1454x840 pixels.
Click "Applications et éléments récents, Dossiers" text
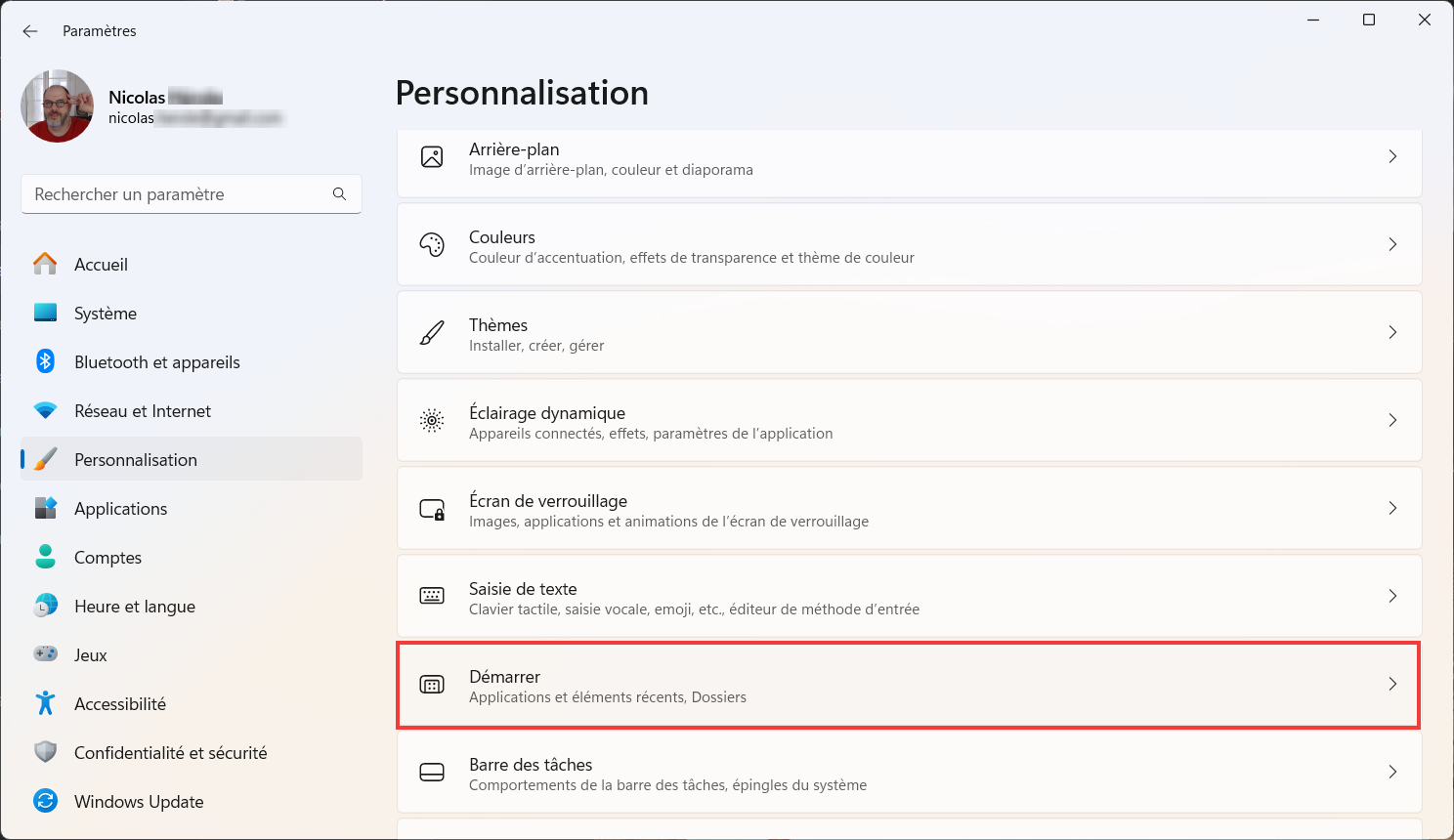tap(608, 697)
